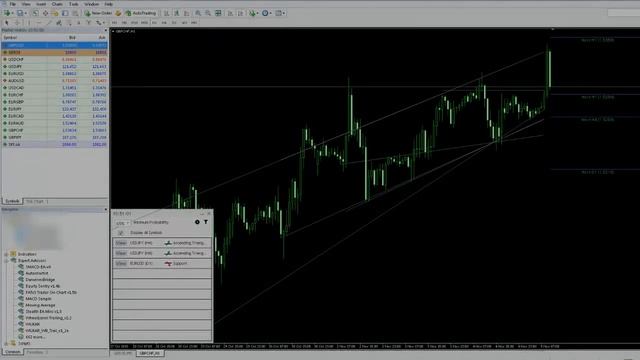Expand the Scripts tree node
640x360 pixels.
tap(6, 343)
